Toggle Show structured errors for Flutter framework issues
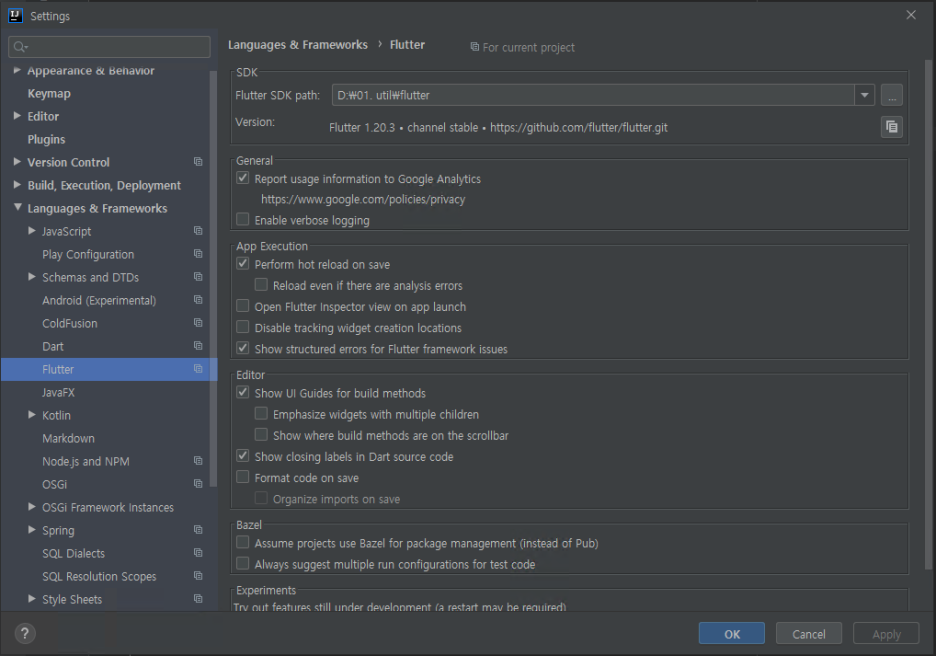The height and width of the screenshot is (656, 936). pyautogui.click(x=243, y=348)
